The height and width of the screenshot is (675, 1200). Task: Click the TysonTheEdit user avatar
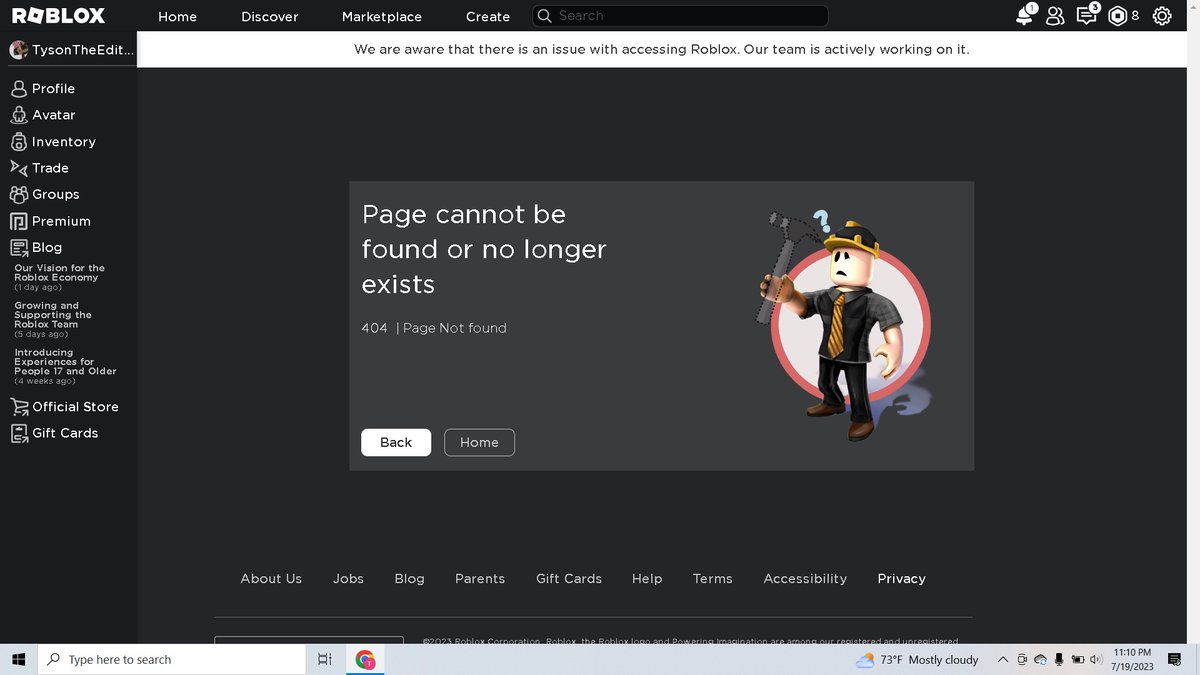18,50
